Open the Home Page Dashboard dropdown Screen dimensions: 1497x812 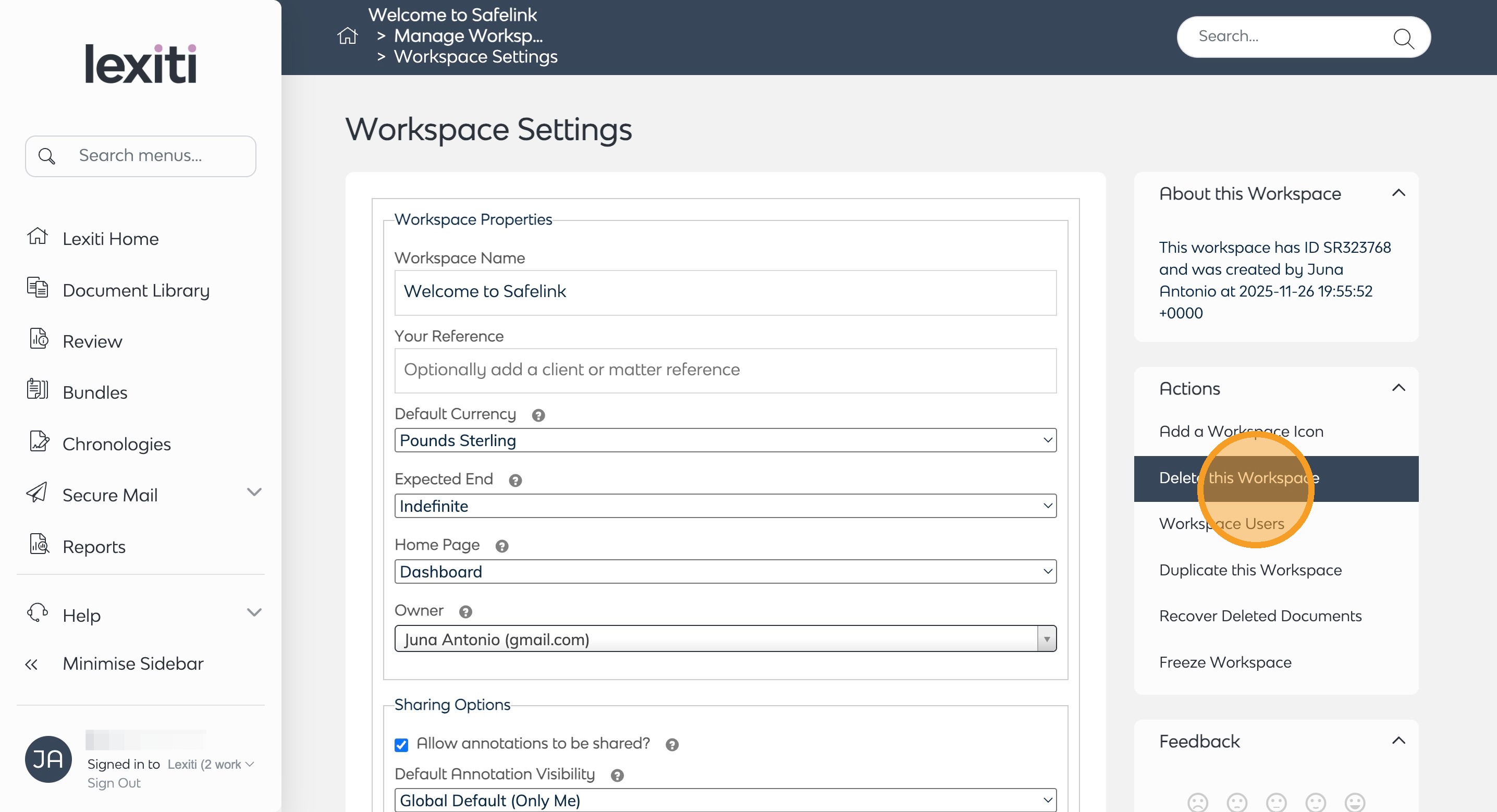725,572
